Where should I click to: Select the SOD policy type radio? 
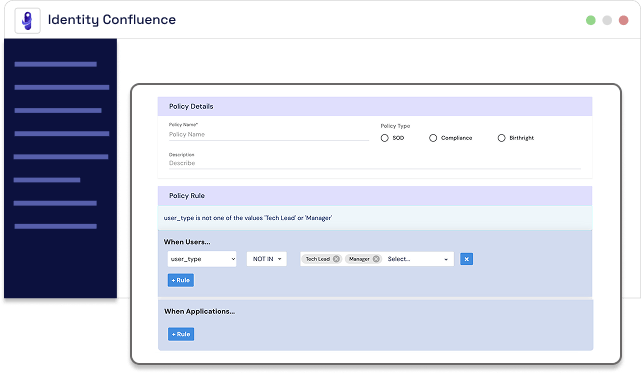(385, 138)
